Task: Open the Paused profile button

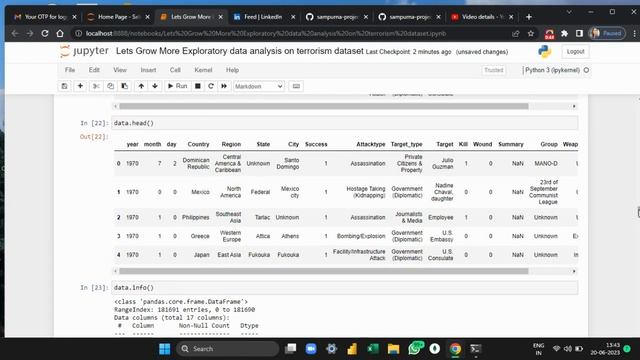Action: tap(607, 33)
